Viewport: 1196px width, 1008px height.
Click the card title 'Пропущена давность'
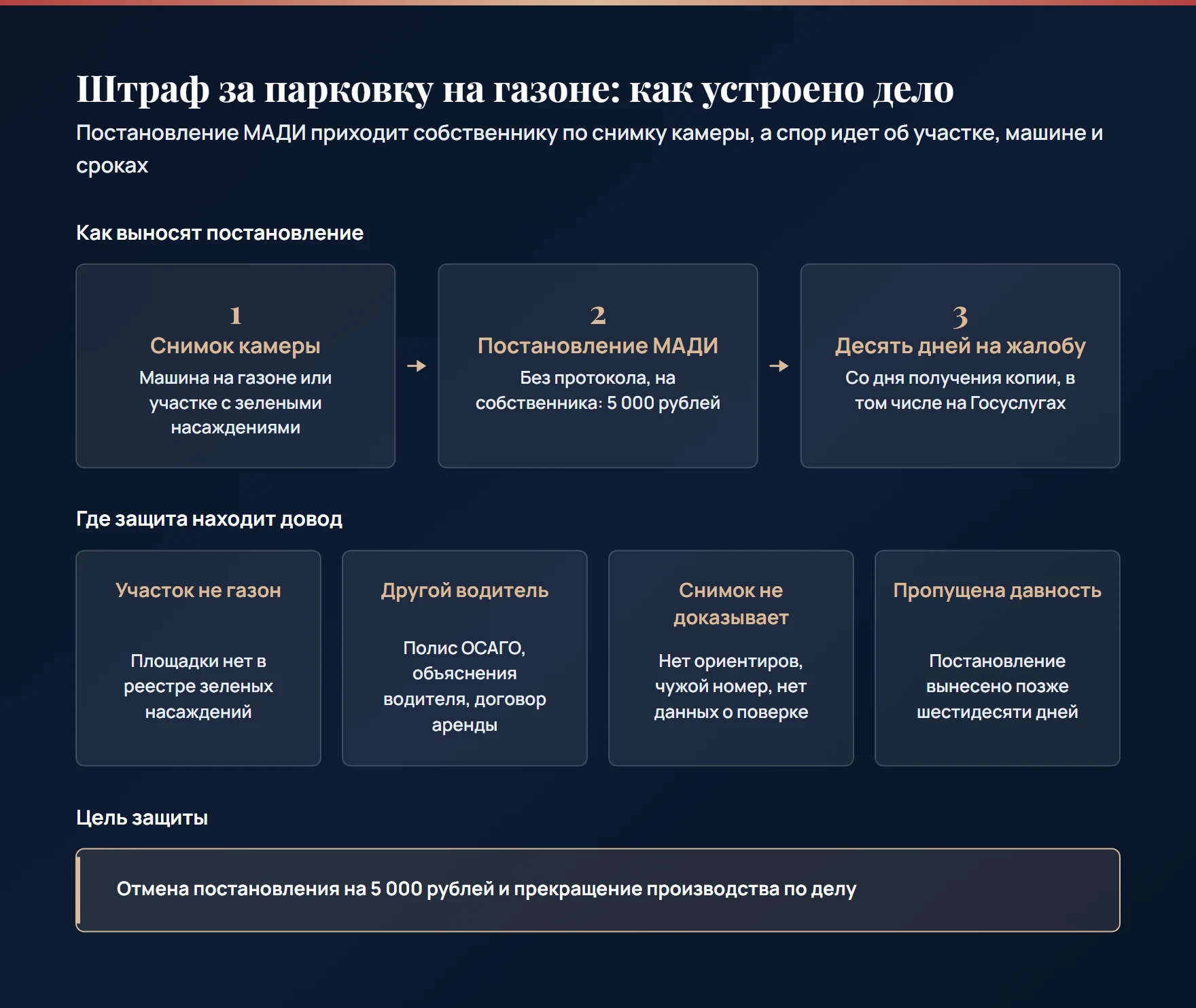998,590
